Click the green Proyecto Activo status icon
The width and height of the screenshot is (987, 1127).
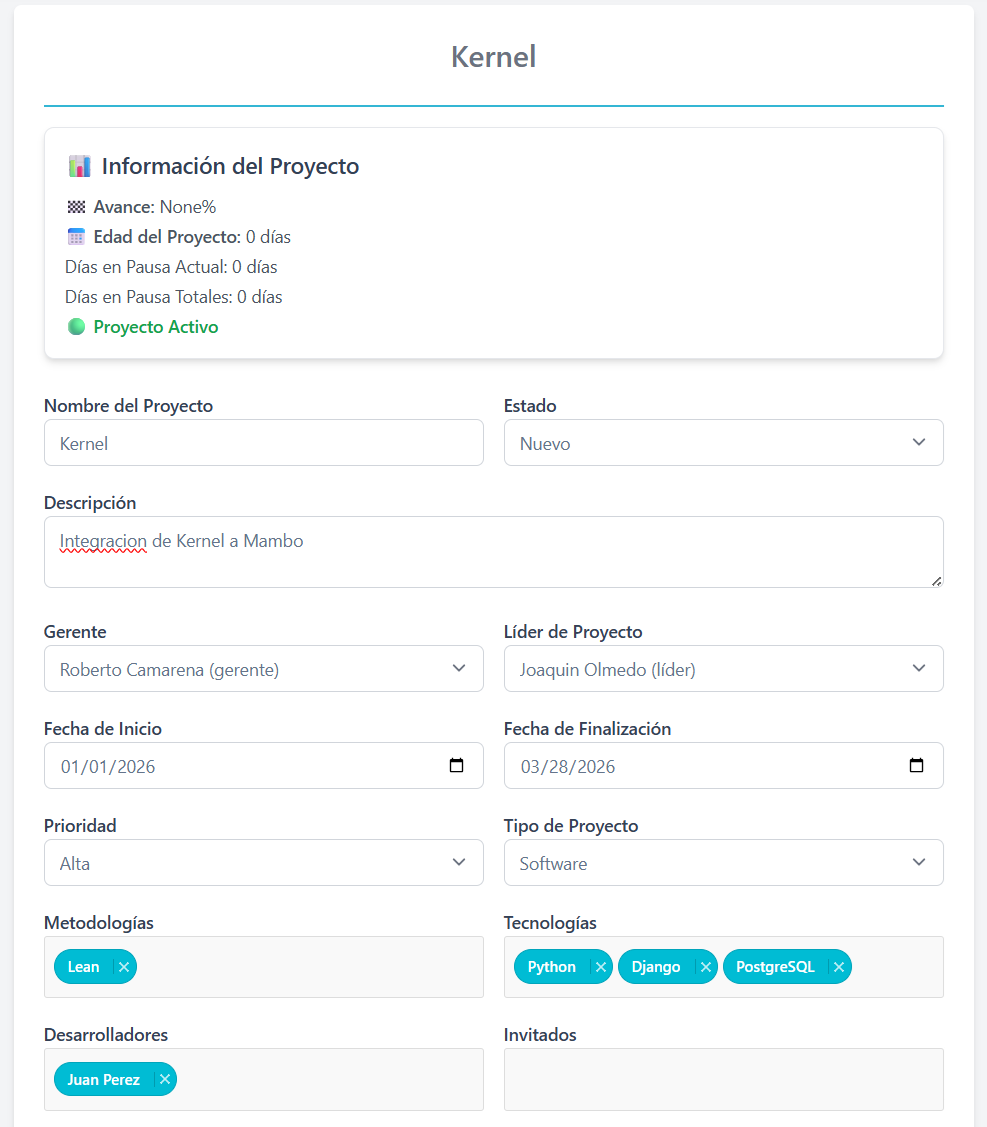pos(76,327)
